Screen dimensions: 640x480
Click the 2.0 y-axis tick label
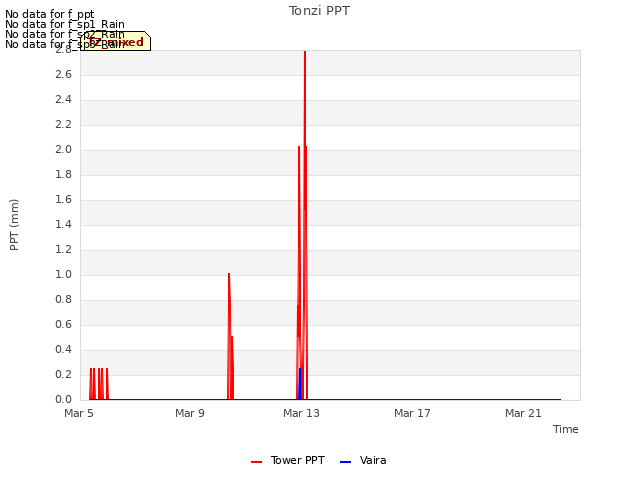pos(63,149)
